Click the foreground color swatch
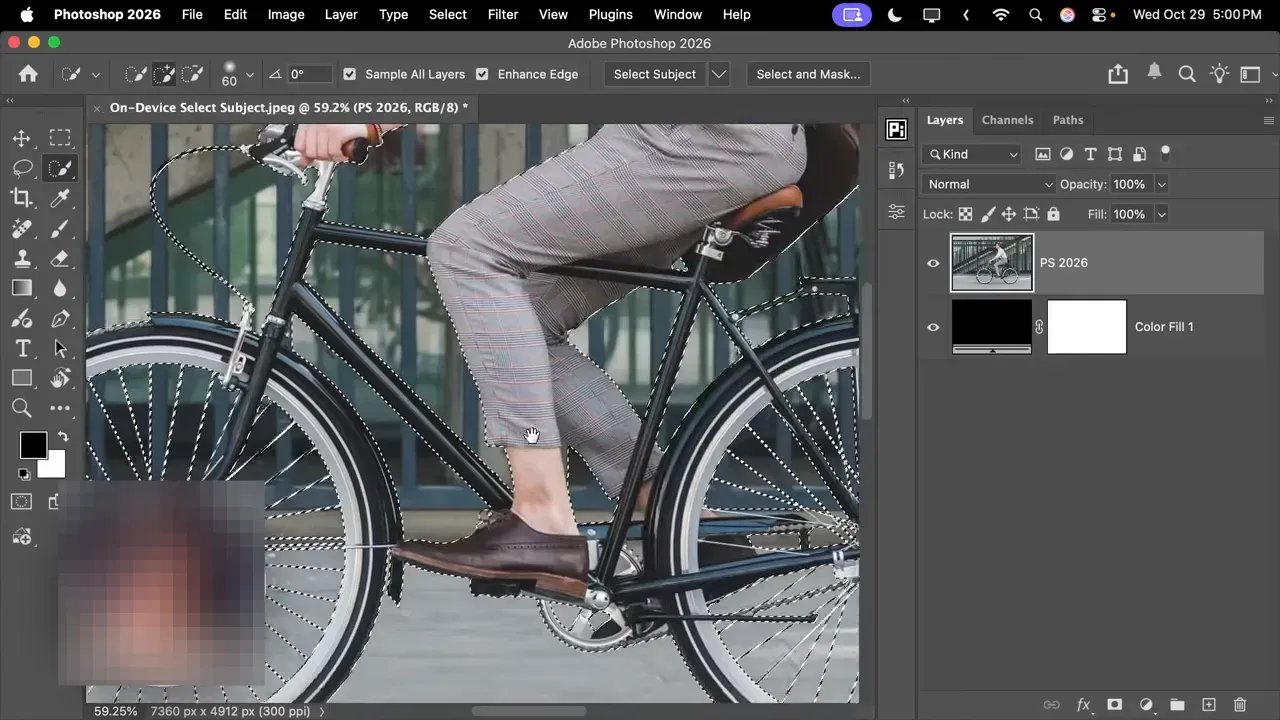 (x=33, y=444)
